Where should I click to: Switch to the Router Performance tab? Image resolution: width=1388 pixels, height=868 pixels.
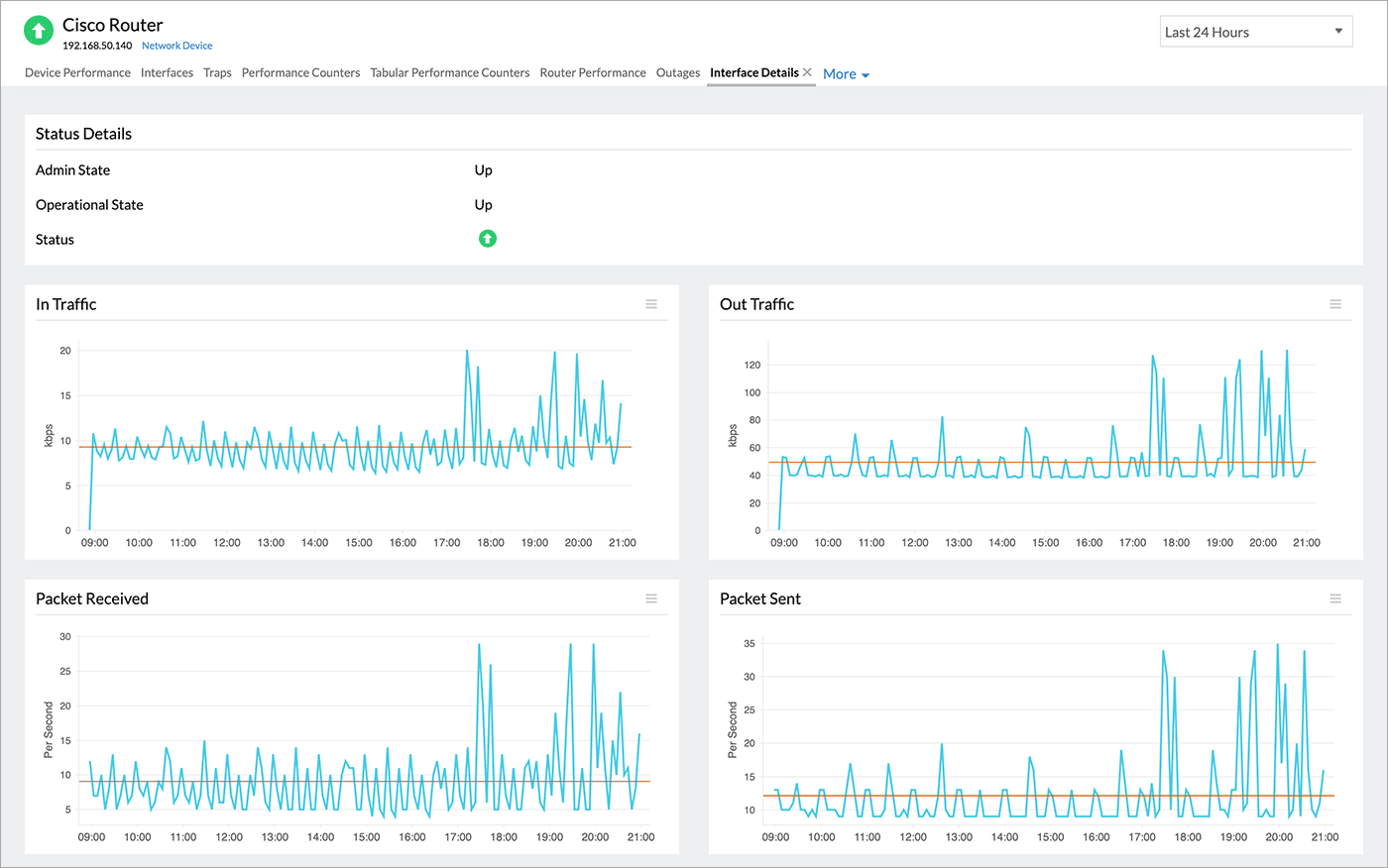[593, 72]
